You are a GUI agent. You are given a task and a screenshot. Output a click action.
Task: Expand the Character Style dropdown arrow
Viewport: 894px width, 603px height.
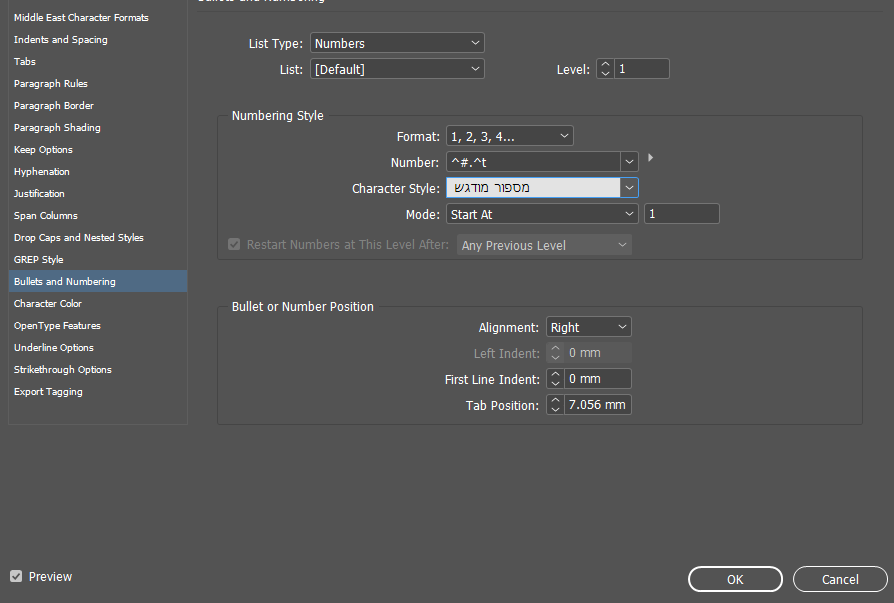[629, 187]
